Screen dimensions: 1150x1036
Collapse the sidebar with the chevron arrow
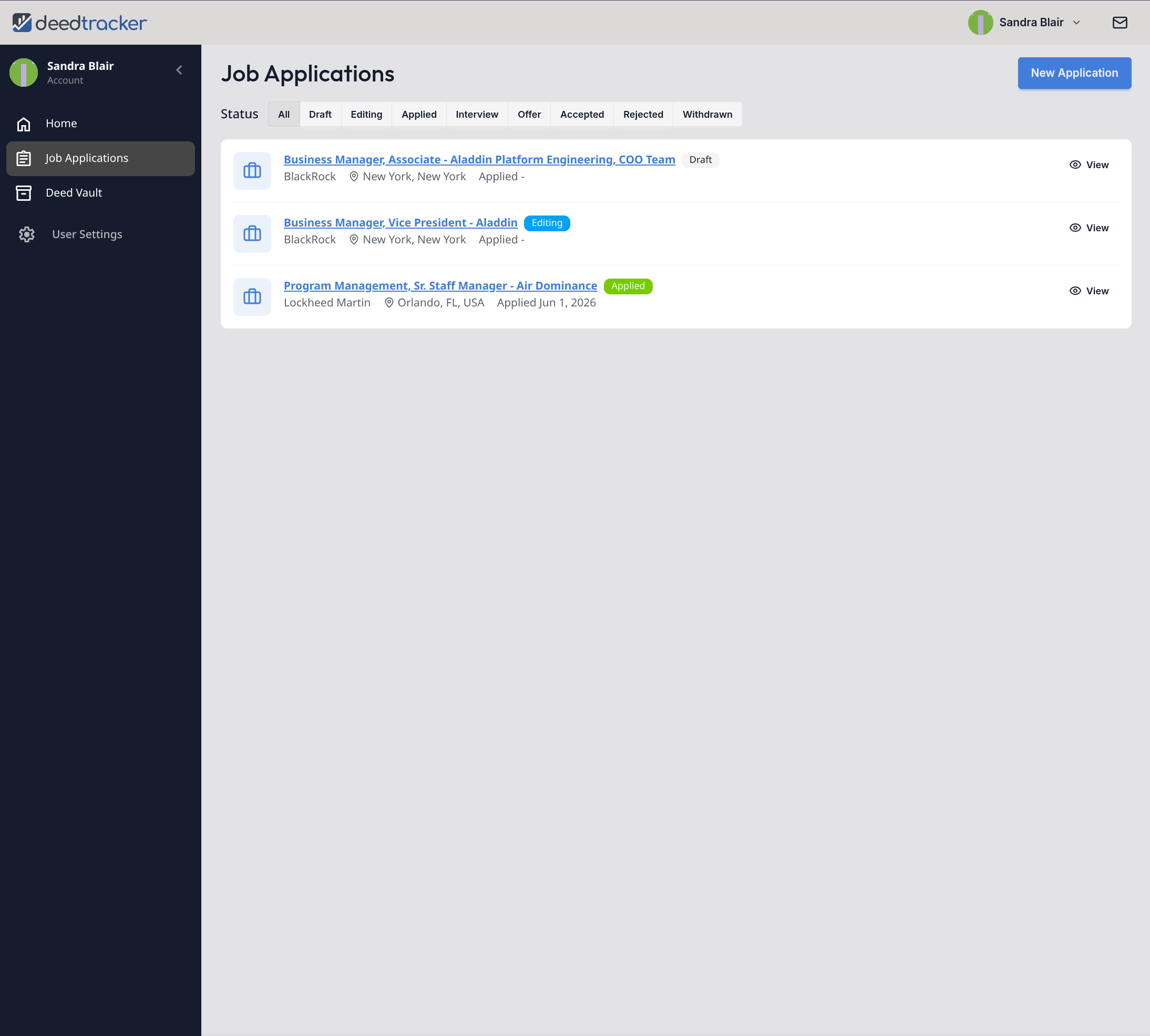[x=179, y=70]
